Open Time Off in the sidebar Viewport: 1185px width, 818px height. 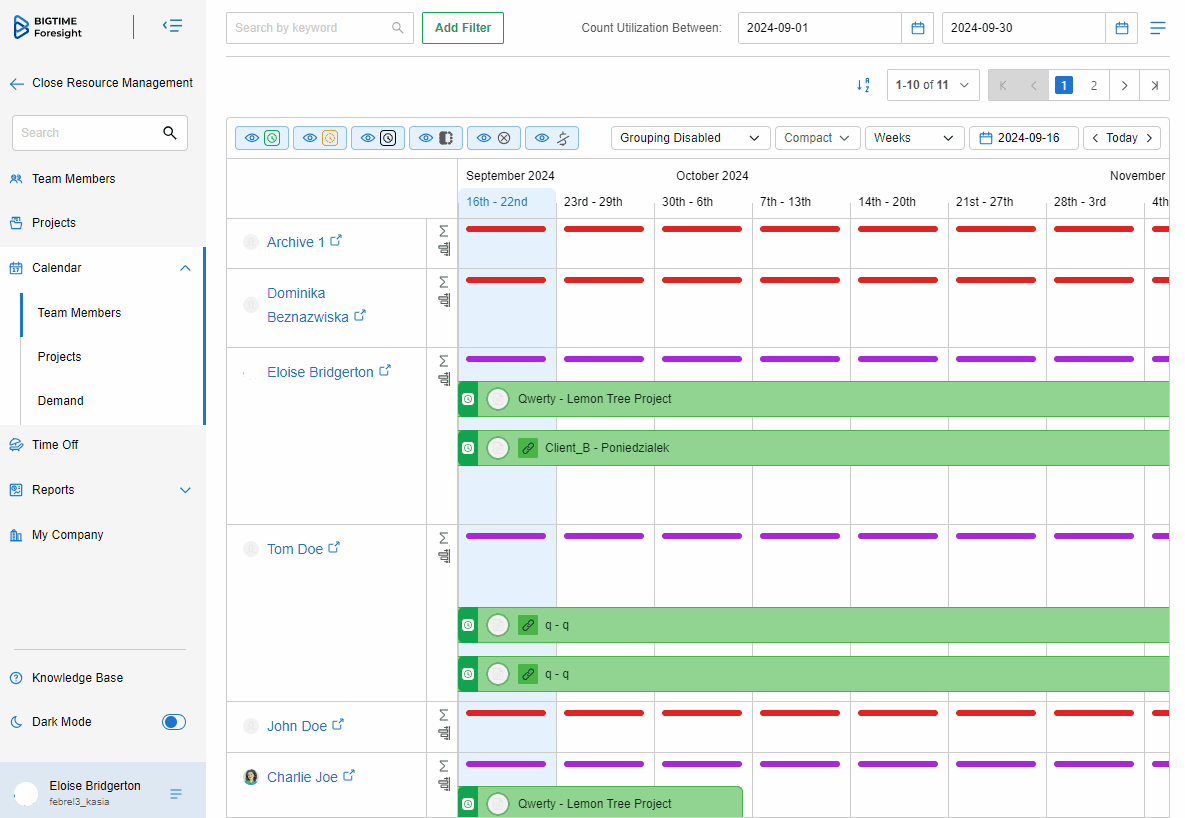coord(55,445)
